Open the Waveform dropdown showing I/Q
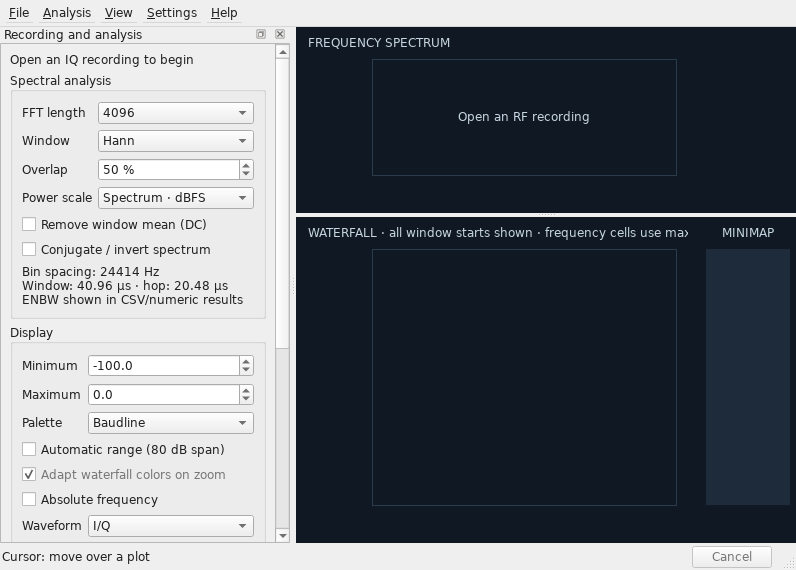 [171, 526]
